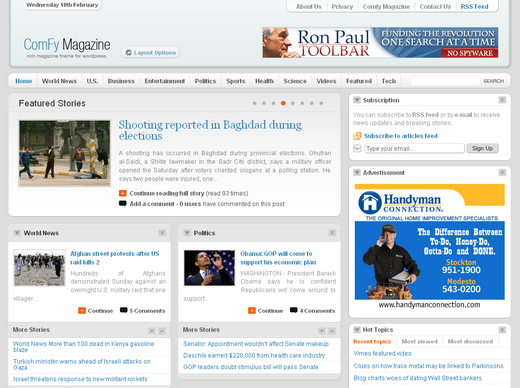Collapse the Hot Topics widget arrow
The image size is (520, 388).
[357, 330]
